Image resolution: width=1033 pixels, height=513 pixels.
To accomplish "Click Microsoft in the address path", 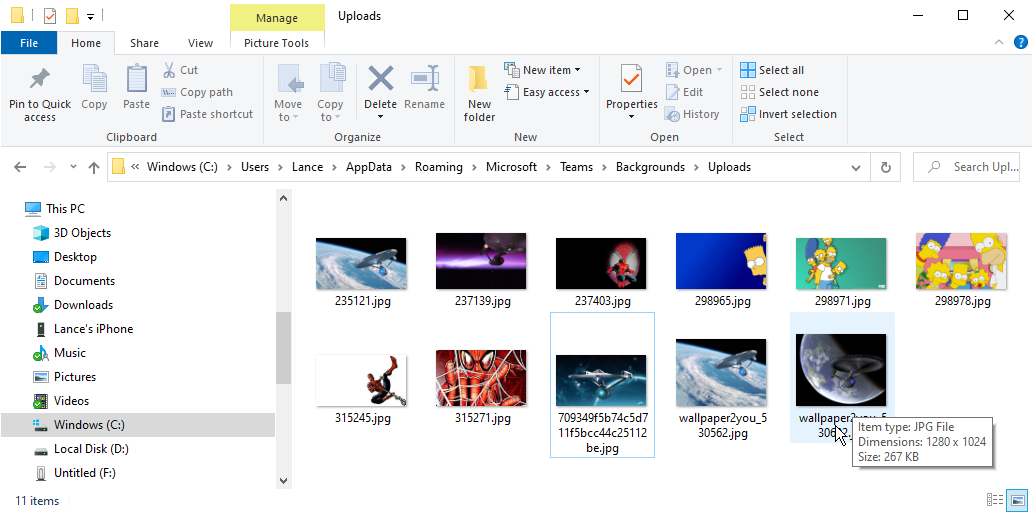I will pos(512,167).
